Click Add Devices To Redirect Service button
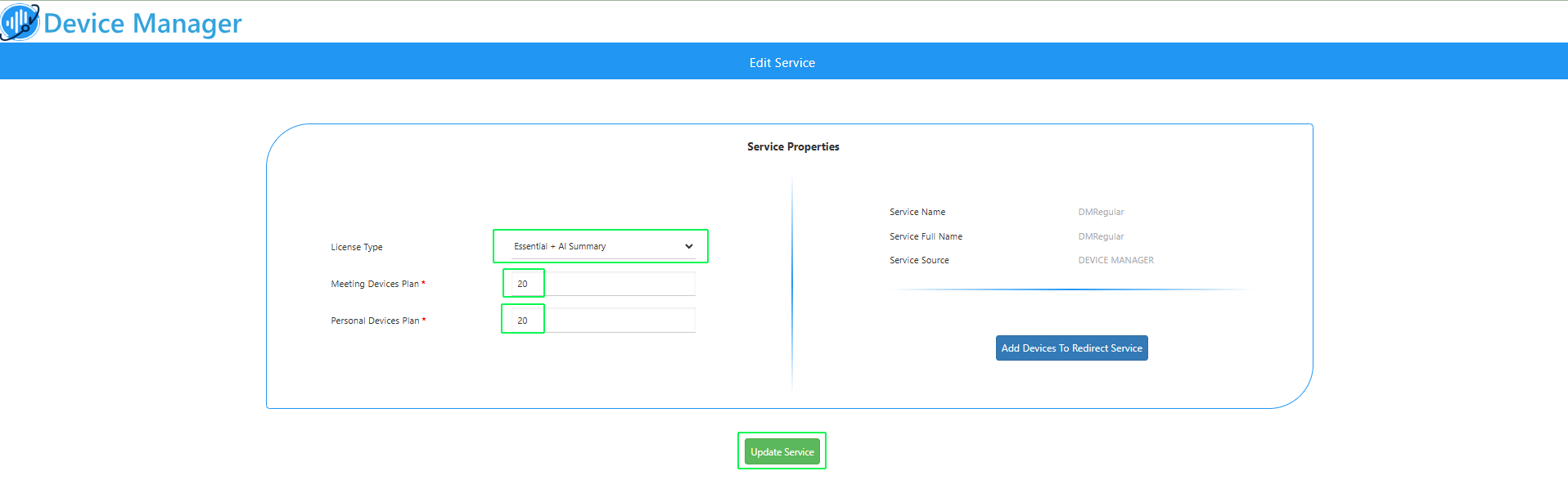The image size is (1568, 489). coord(1071,348)
